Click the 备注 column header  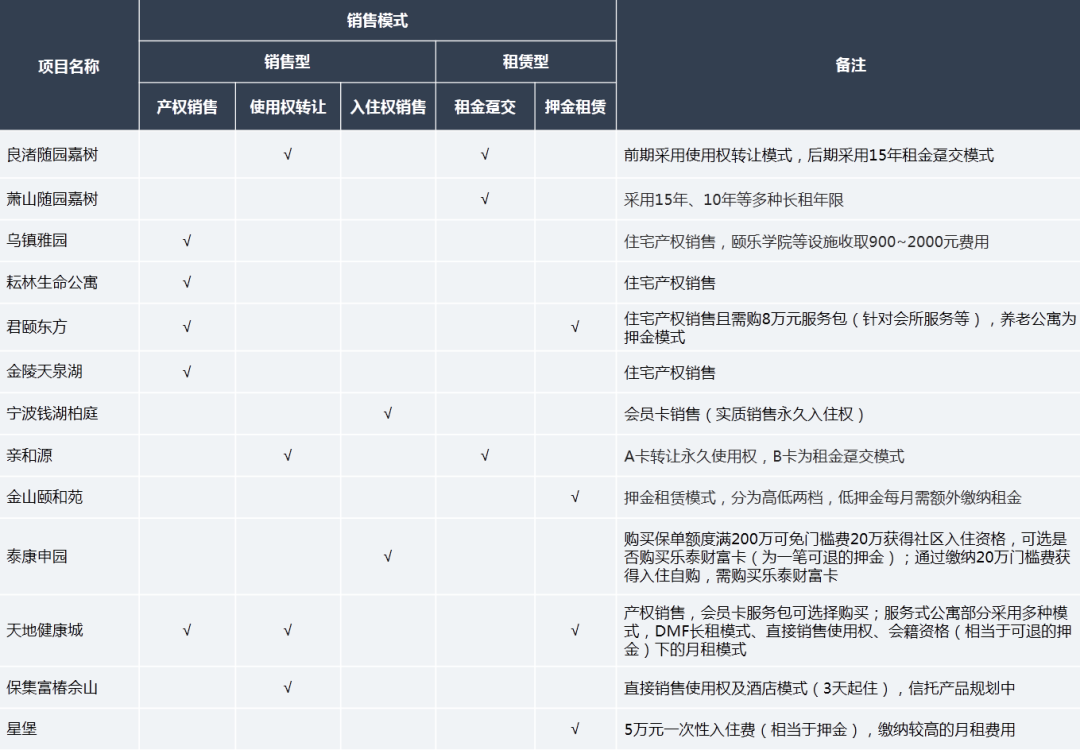tap(849, 66)
